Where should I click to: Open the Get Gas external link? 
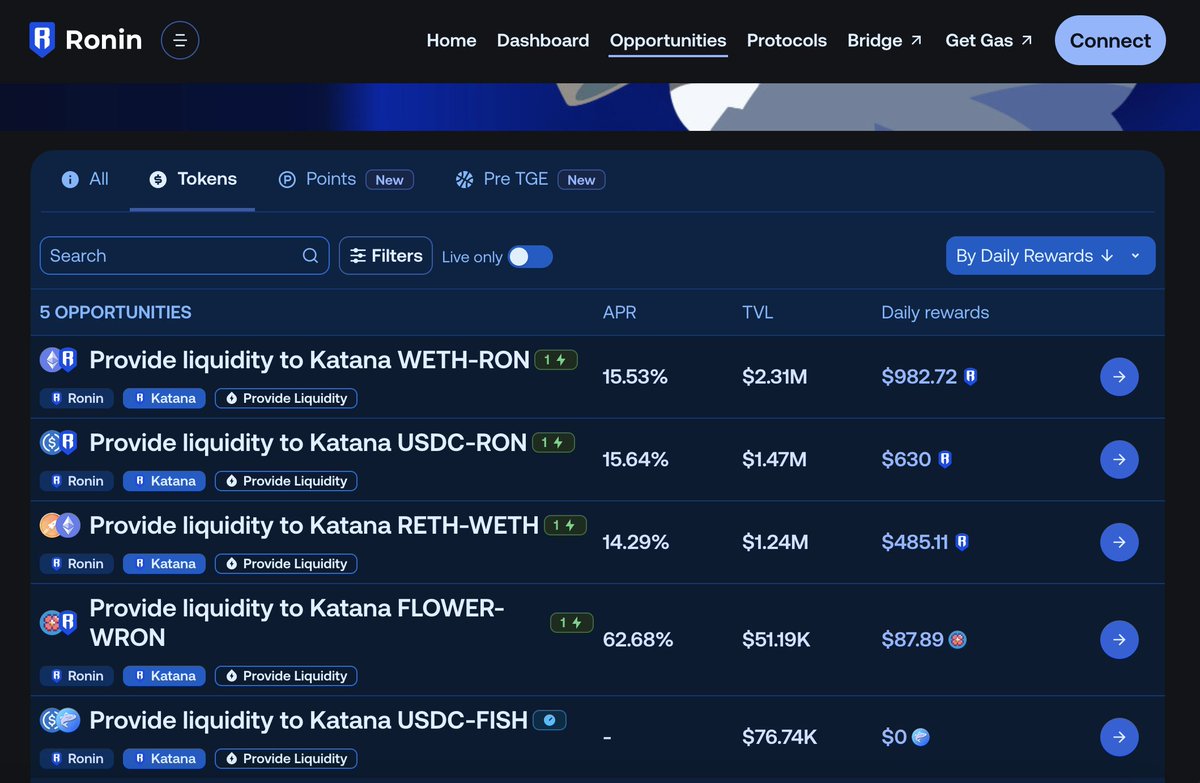(x=990, y=41)
